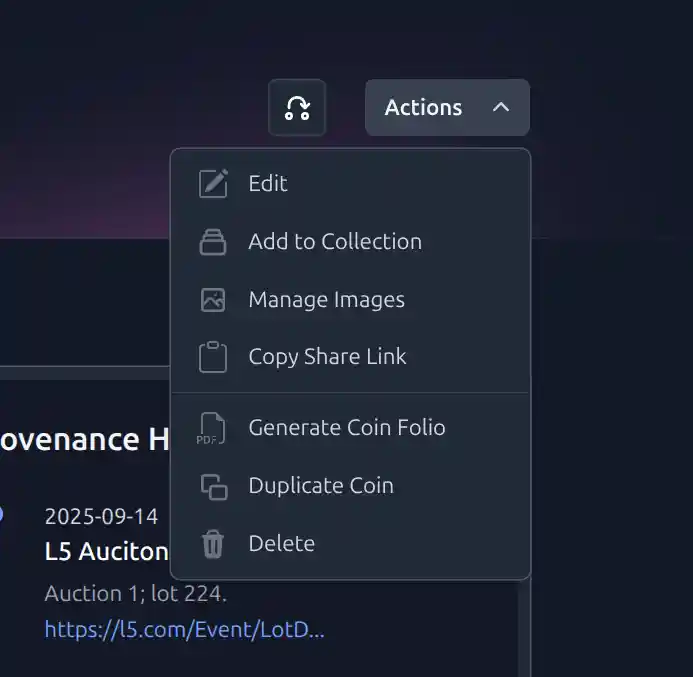
Task: Click the L5 Auction provenance entry title
Action: point(106,551)
